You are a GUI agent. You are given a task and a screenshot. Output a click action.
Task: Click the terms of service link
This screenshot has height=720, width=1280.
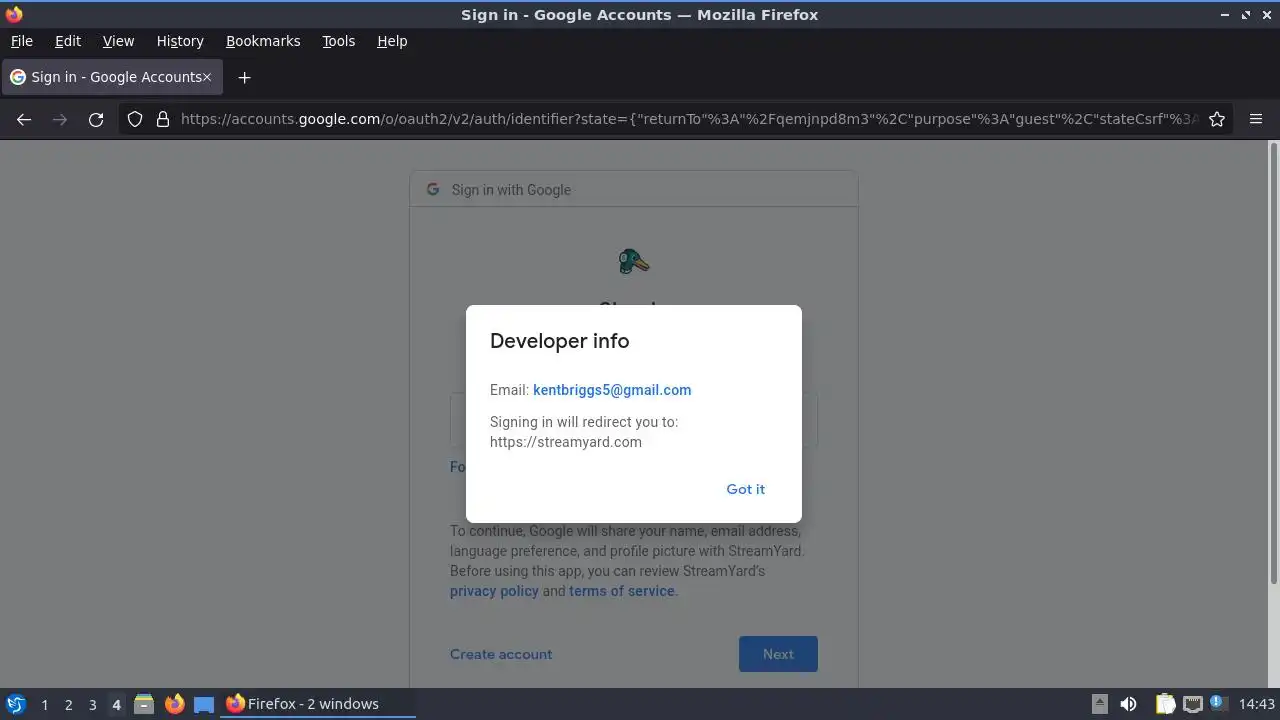(621, 591)
